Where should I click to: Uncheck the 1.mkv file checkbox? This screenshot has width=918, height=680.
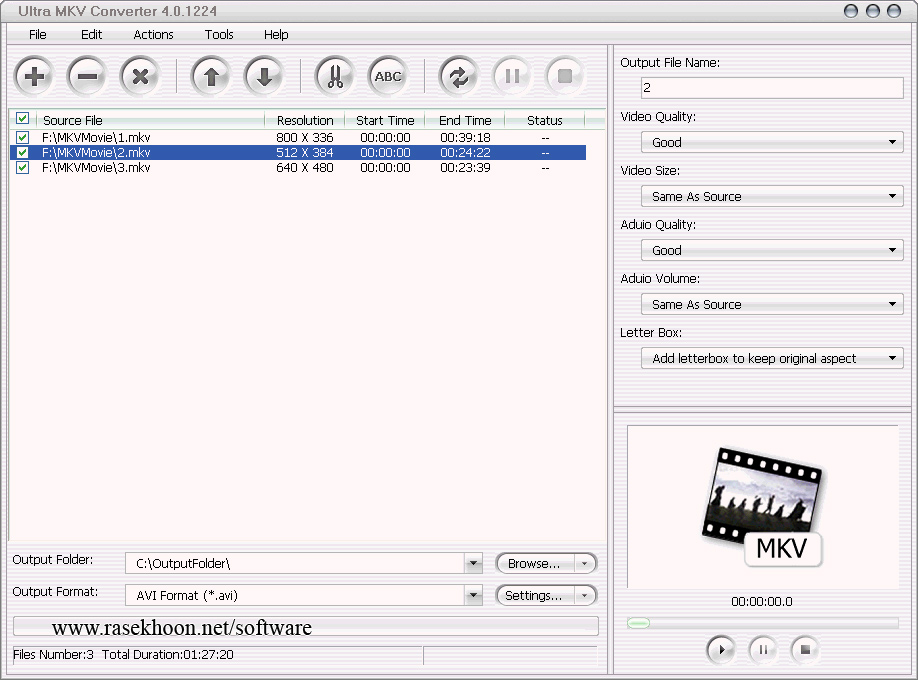[22, 137]
